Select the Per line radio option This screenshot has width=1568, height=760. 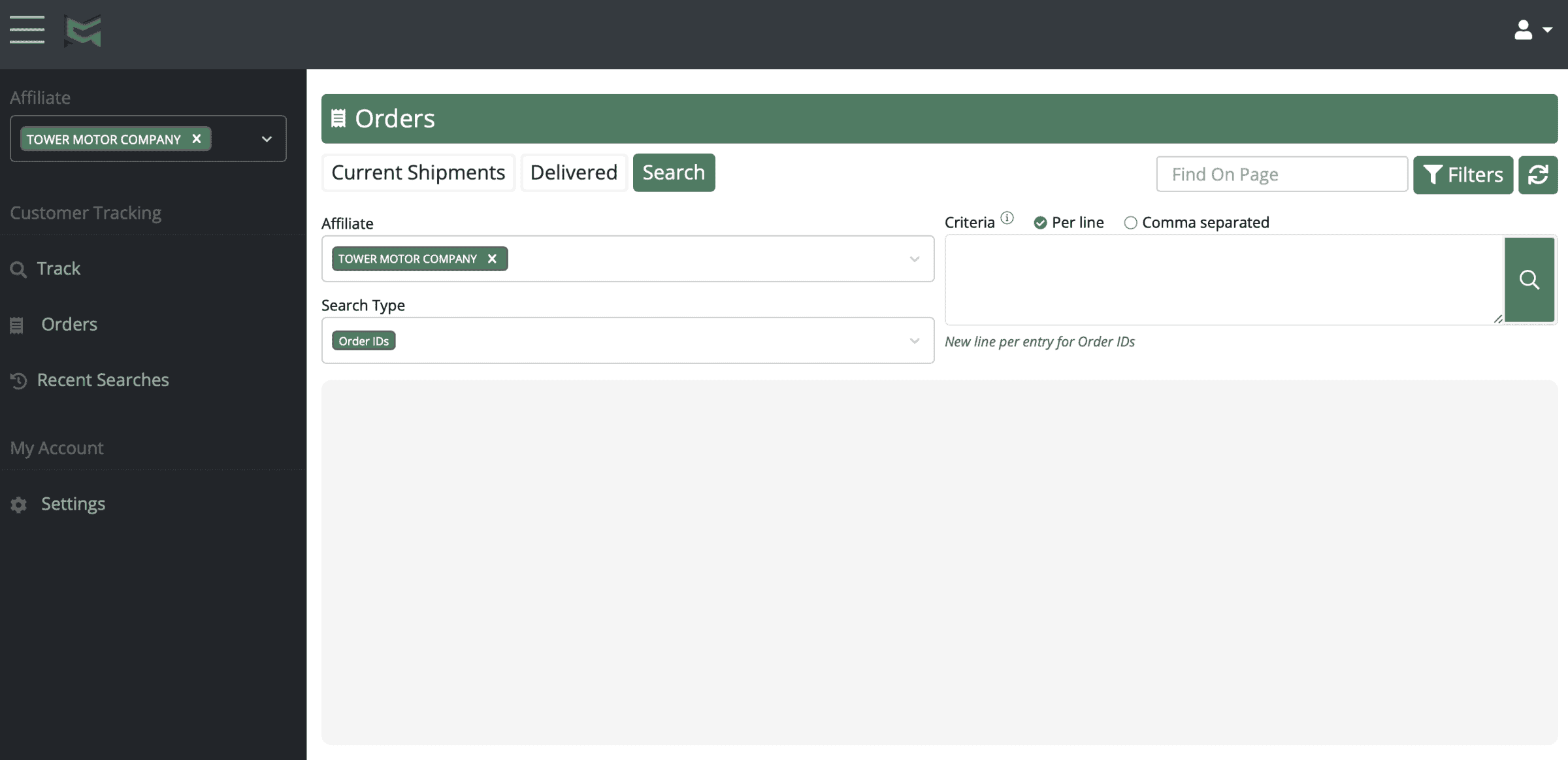coord(1040,223)
